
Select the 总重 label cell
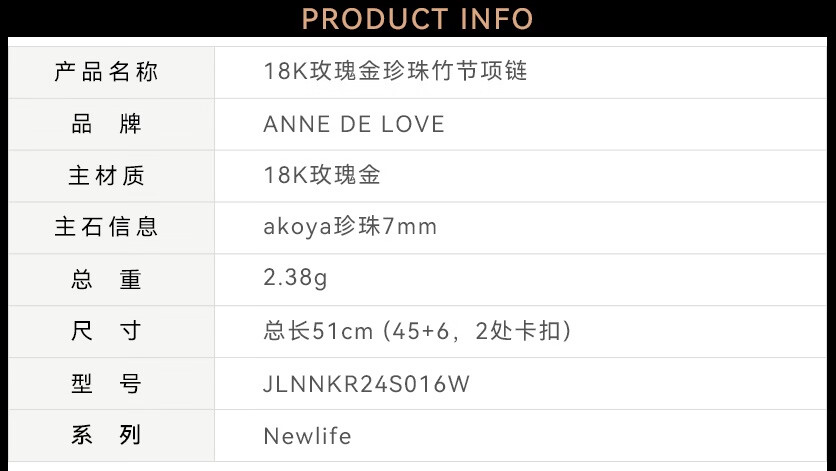click(107, 279)
